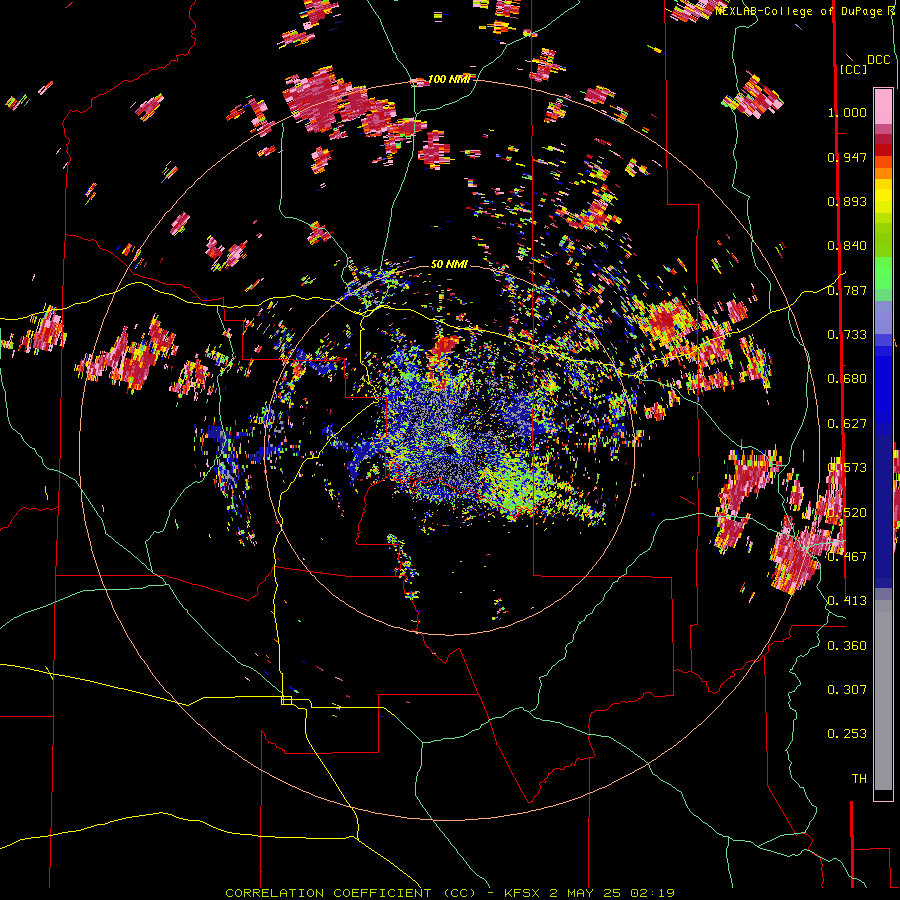Click the 0.627 scale value

(x=847, y=424)
